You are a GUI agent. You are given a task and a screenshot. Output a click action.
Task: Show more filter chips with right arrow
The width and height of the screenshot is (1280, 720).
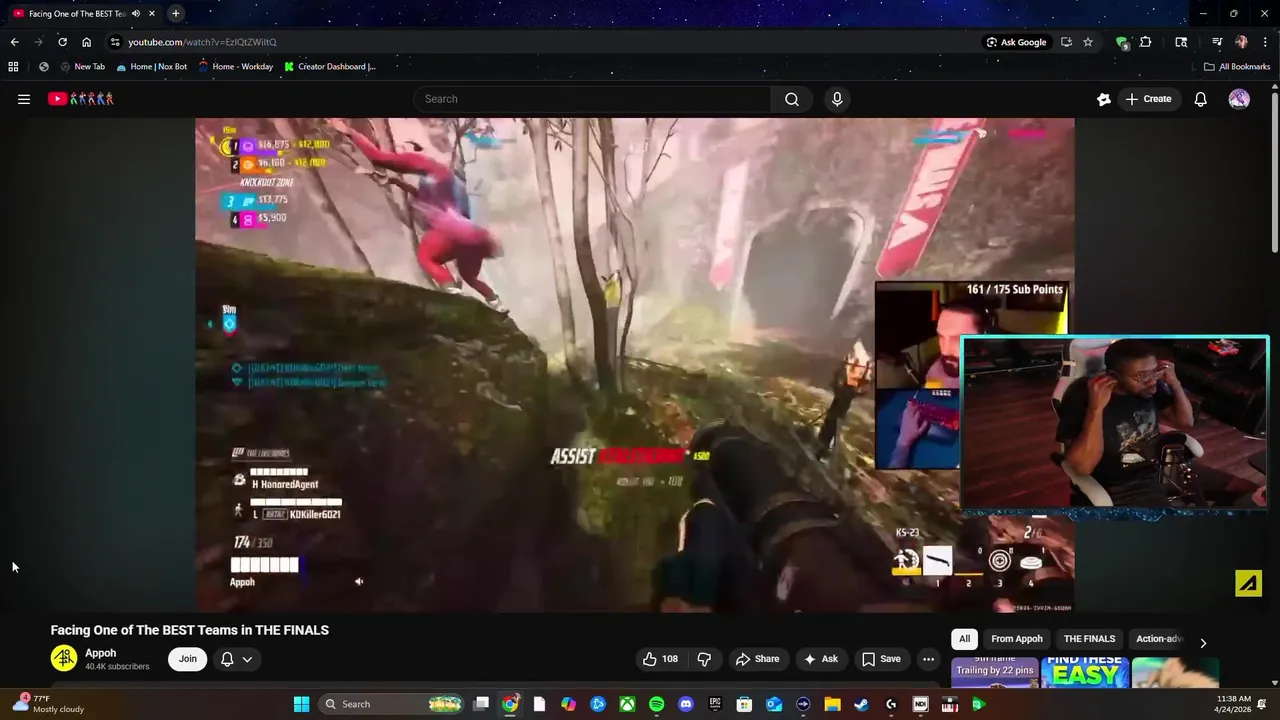click(x=1203, y=643)
